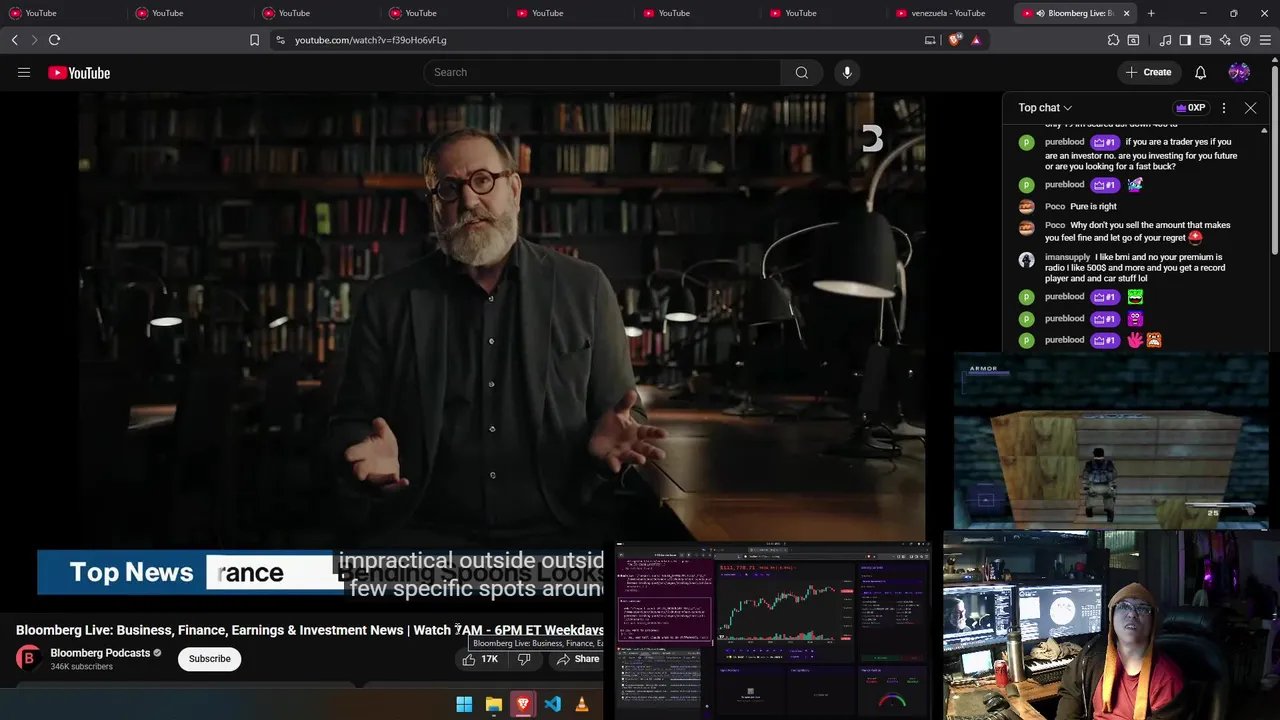Click the browser forward arrow
The height and width of the screenshot is (720, 1280).
pyautogui.click(x=34, y=40)
